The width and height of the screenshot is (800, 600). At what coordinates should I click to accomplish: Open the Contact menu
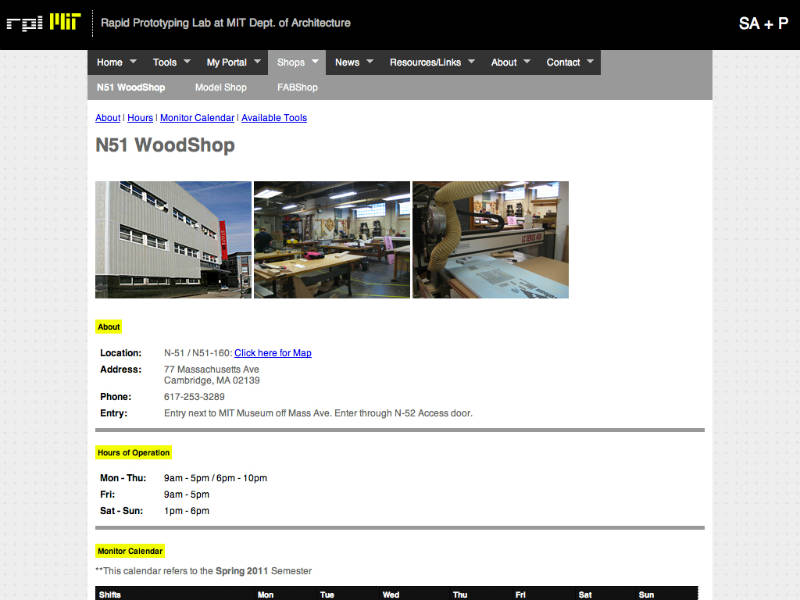pos(563,62)
